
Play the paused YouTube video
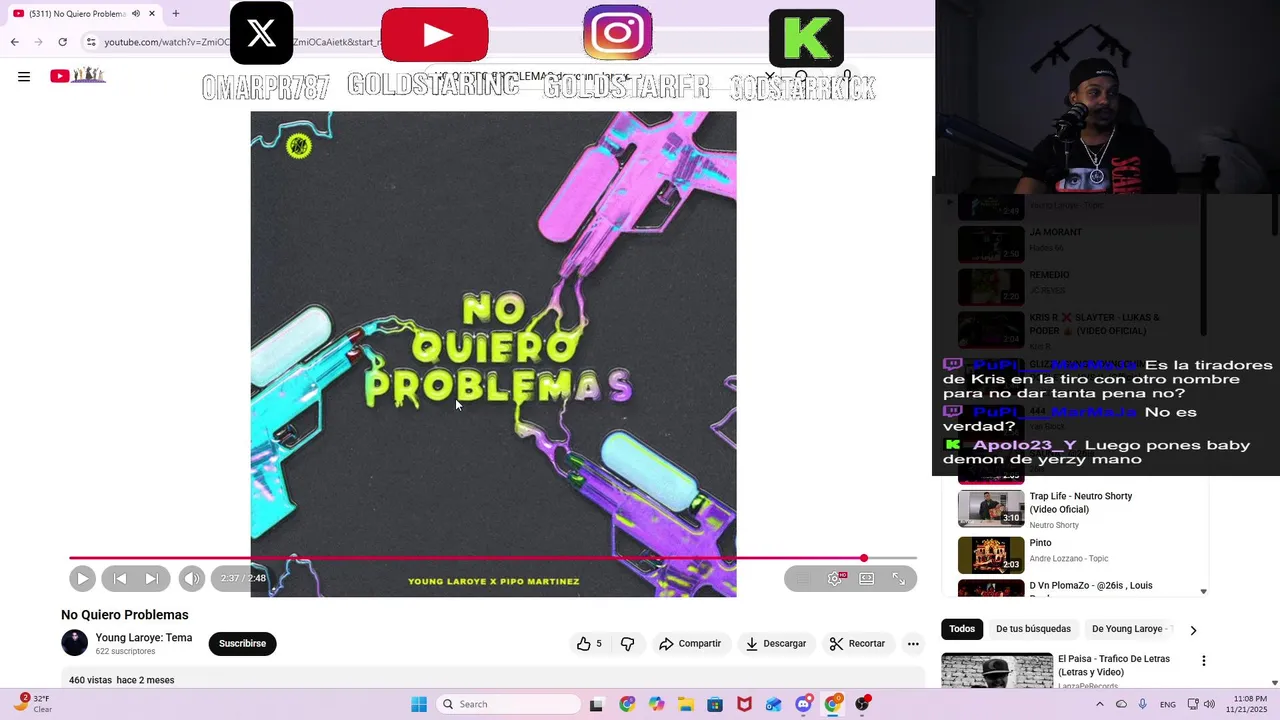[x=82, y=578]
